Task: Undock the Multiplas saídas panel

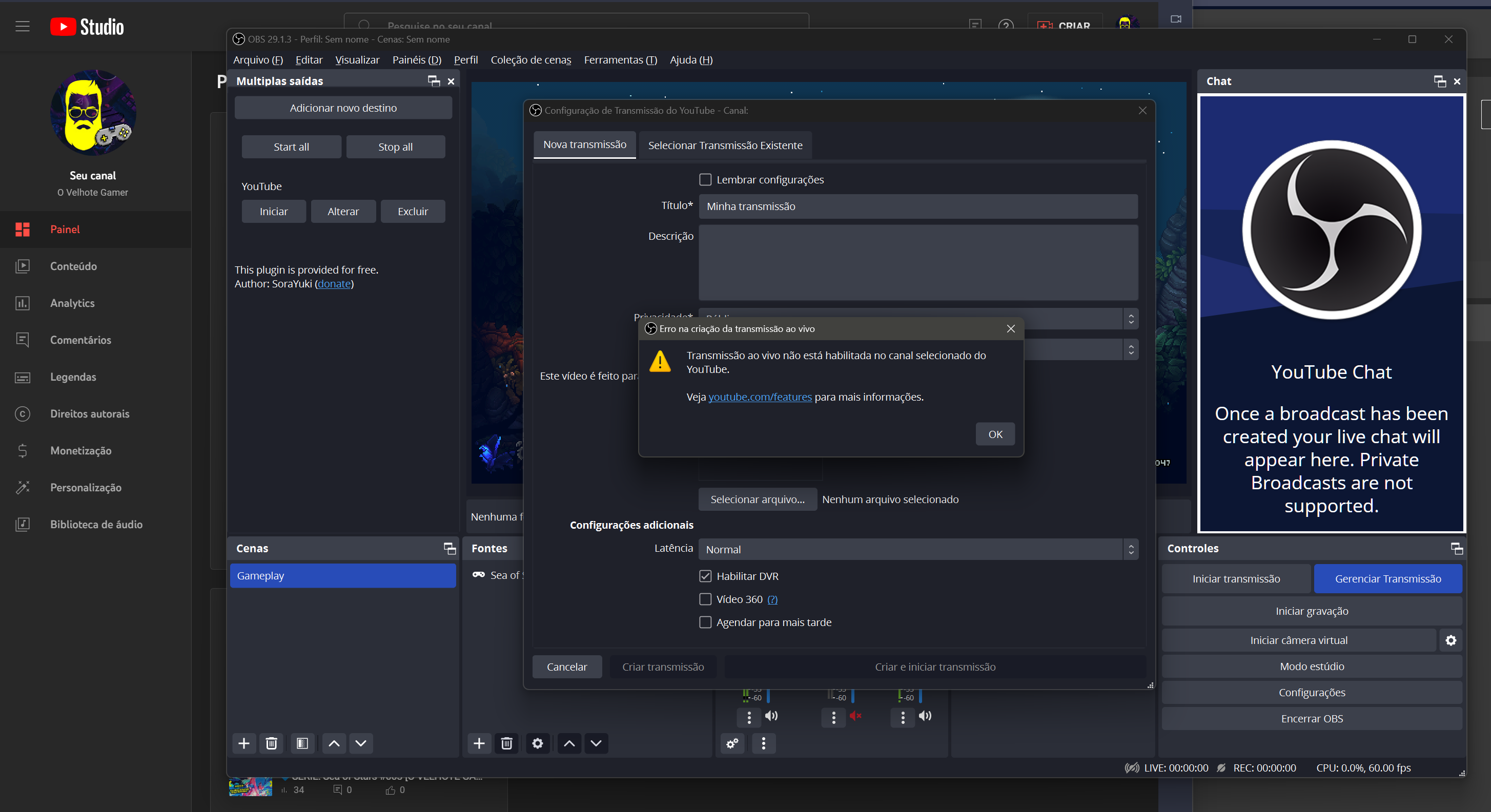Action: (434, 81)
